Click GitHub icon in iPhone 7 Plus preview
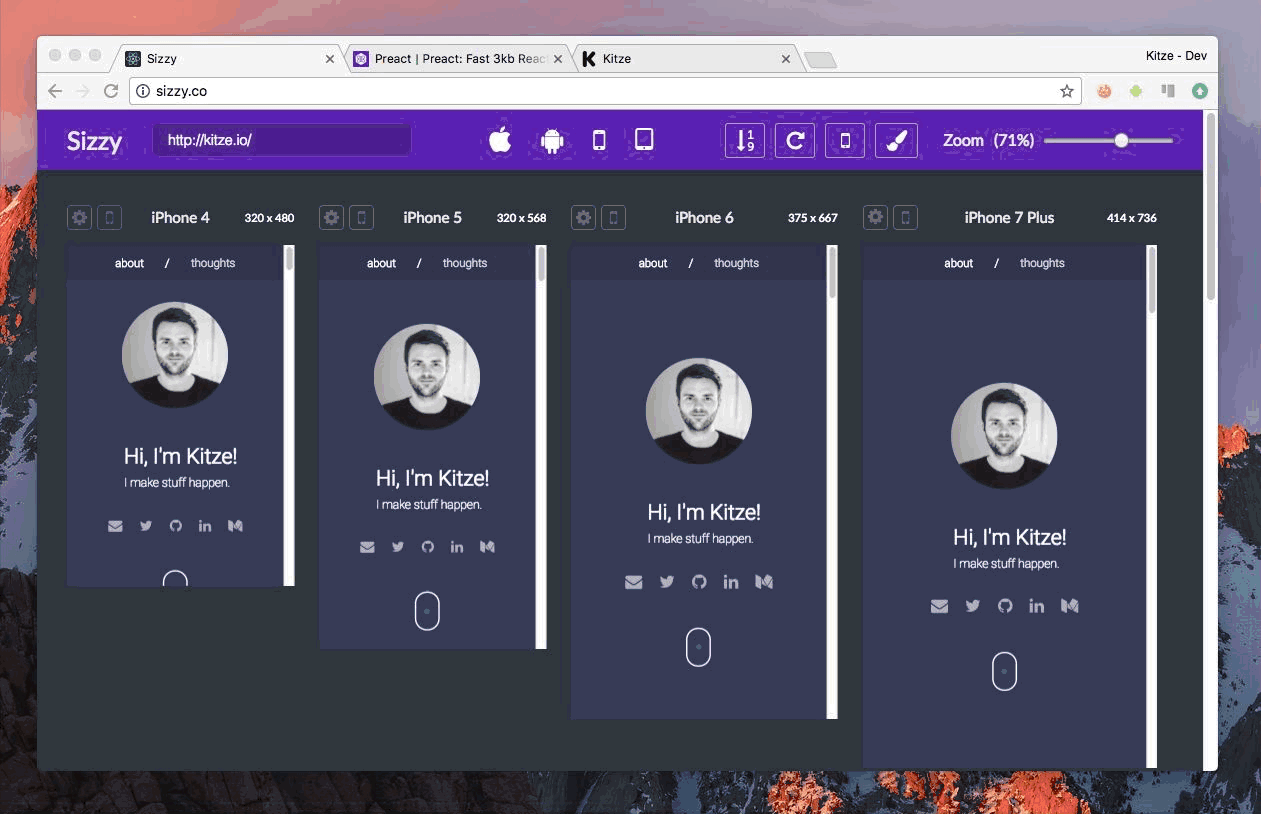Image resolution: width=1261 pixels, height=814 pixels. (x=1005, y=606)
